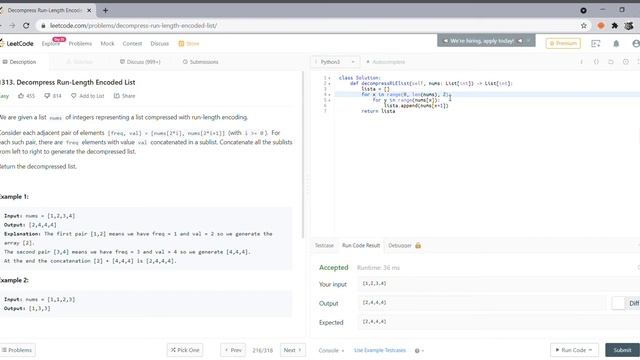
Task: Toggle the Autocomplete option
Action: pyautogui.click(x=385, y=62)
